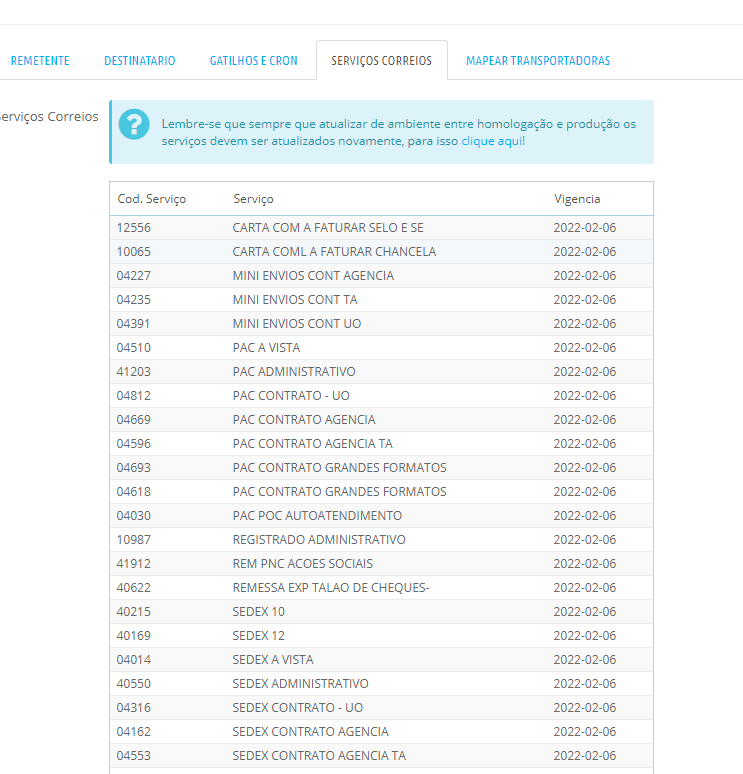Click the REGISTRADO ADMINISTRATIVO row
This screenshot has height=774, width=743.
[x=319, y=540]
